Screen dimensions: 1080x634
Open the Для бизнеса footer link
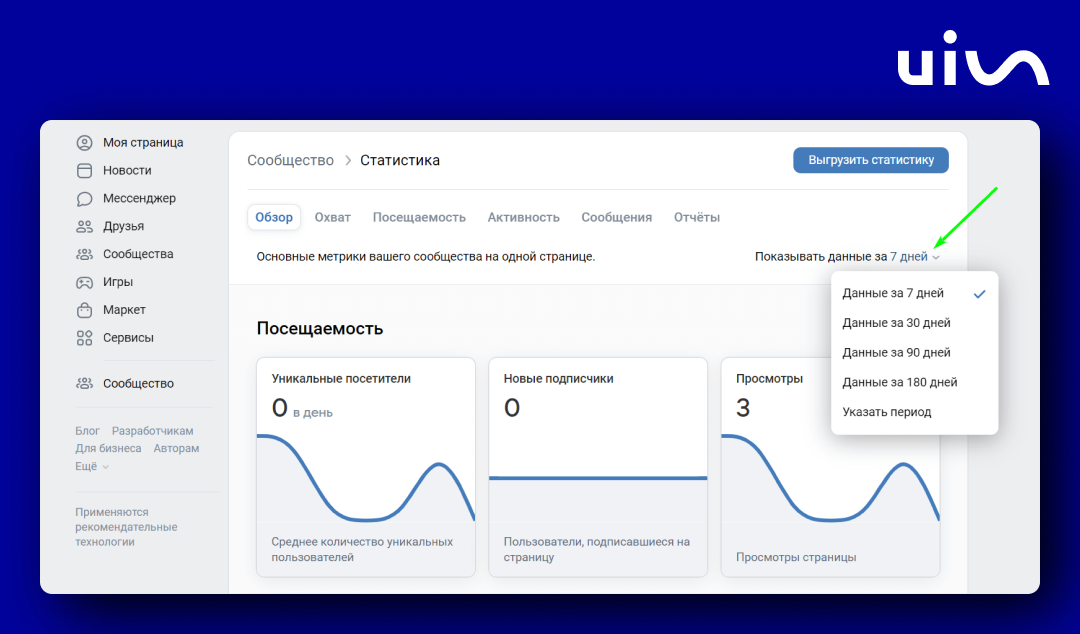(108, 448)
